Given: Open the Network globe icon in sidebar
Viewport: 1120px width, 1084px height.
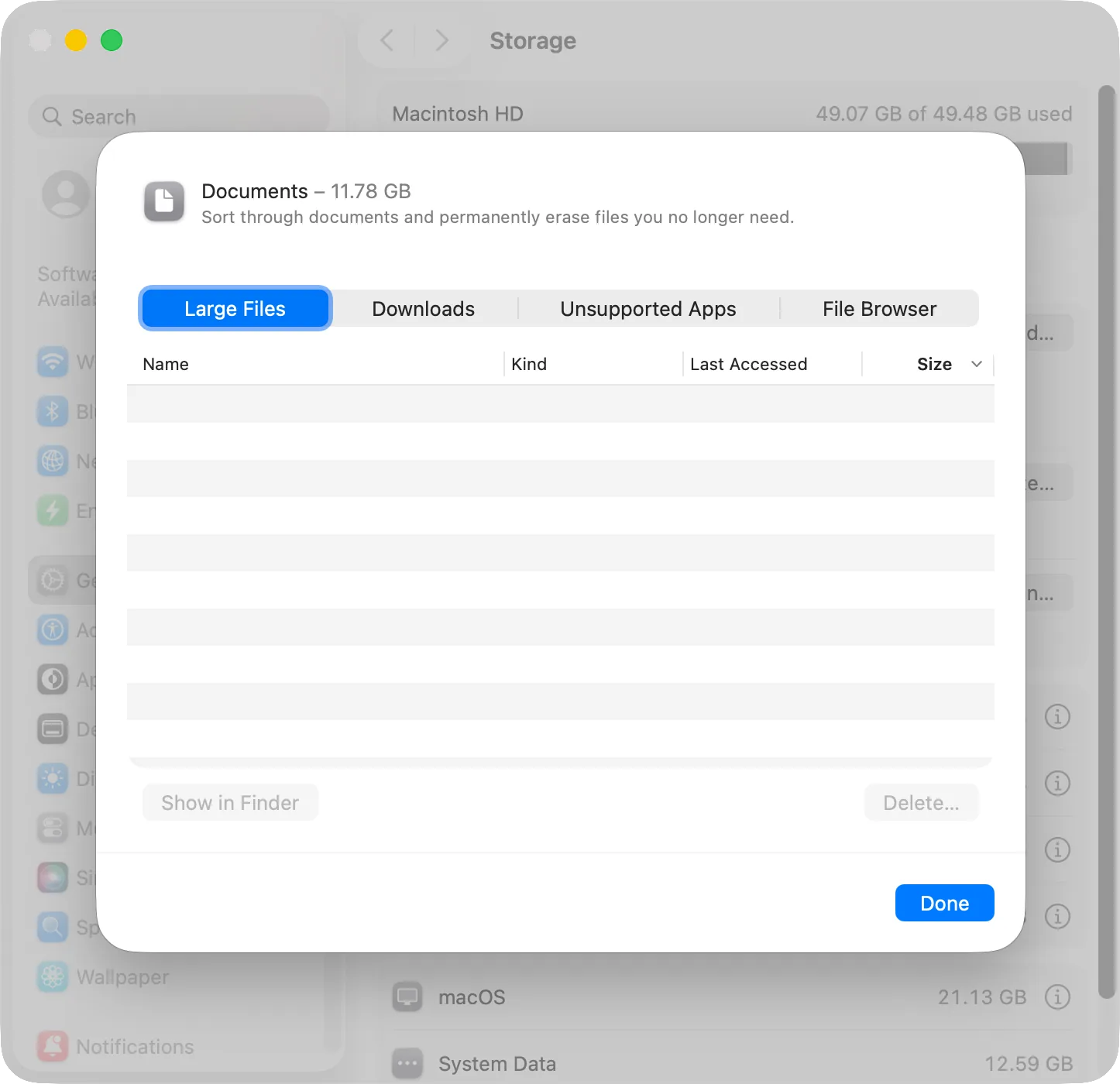Looking at the screenshot, I should pos(53,461).
